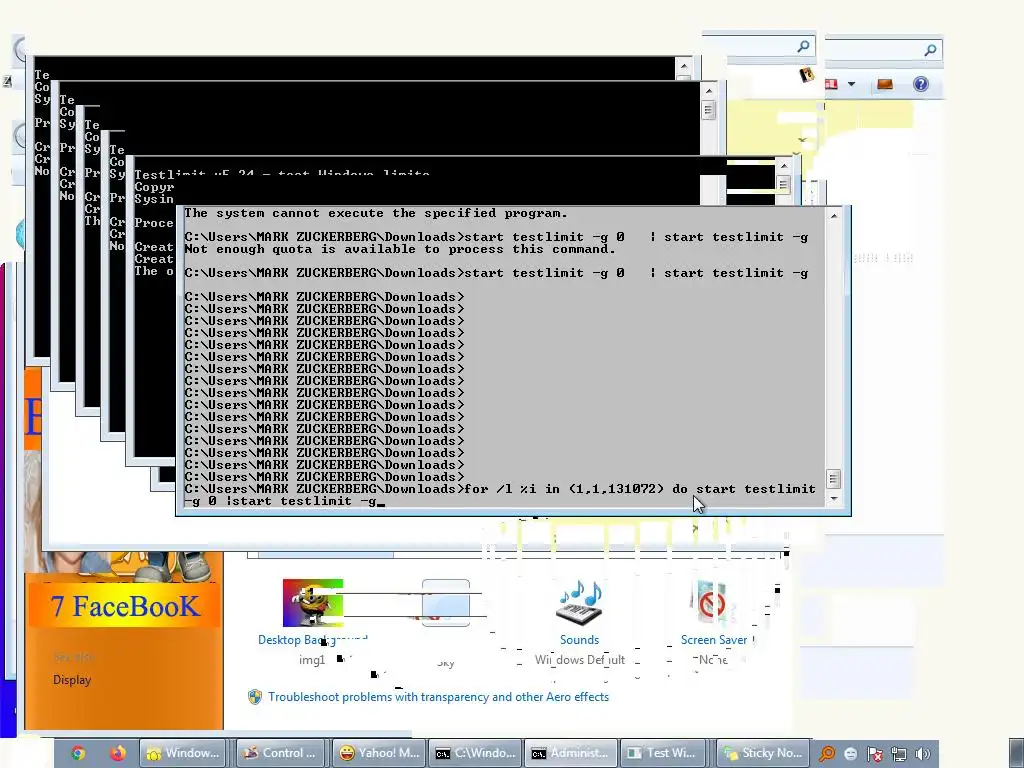Open the Desktop Background thumbnail image
The width and height of the screenshot is (1024, 768).
point(312,603)
